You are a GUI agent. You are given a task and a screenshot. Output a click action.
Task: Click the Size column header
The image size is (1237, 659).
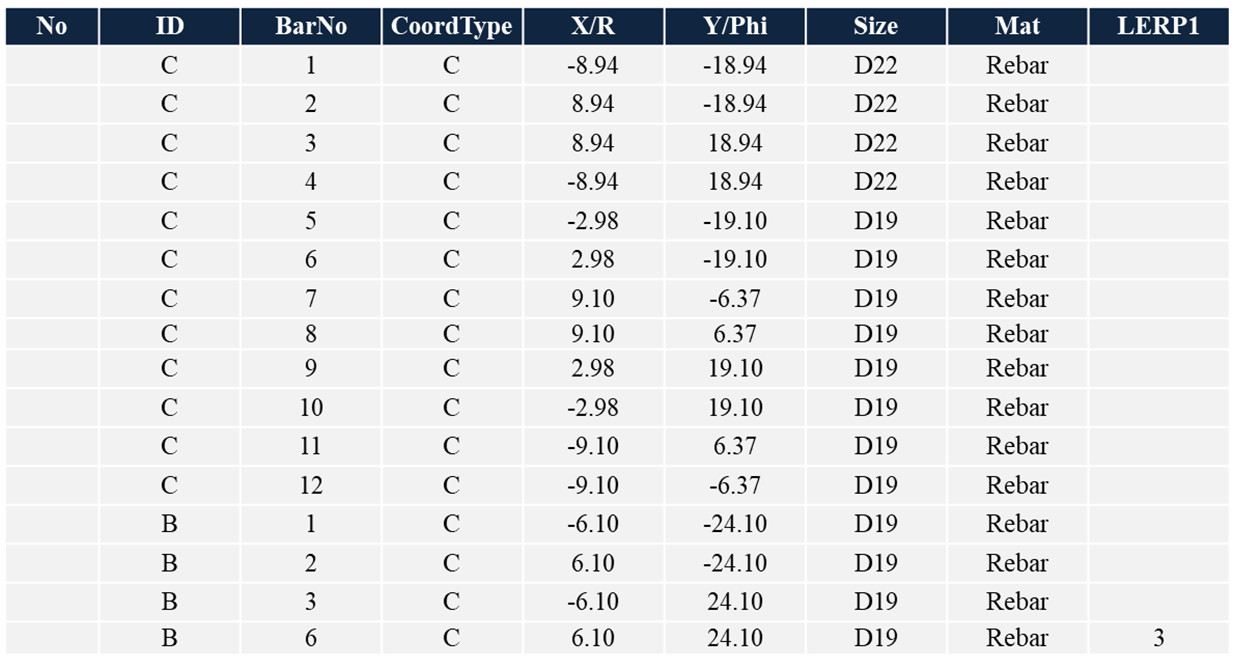(876, 27)
